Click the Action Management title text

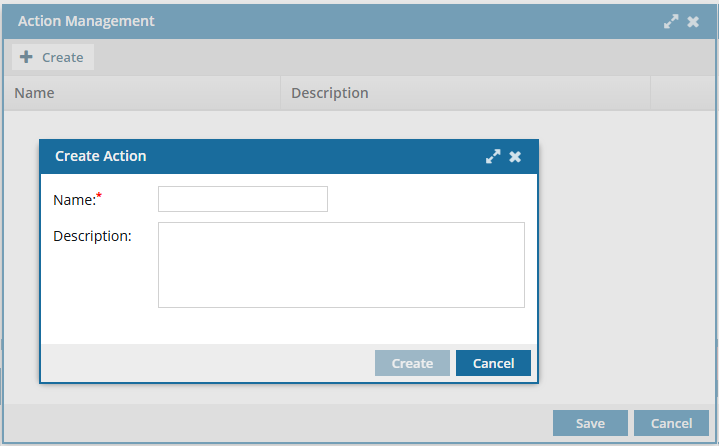[x=86, y=21]
